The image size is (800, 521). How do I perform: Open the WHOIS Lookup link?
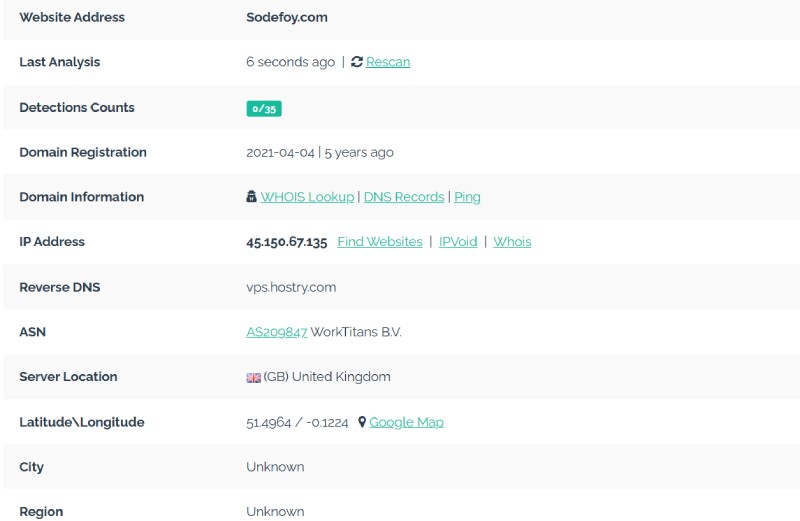pos(307,197)
